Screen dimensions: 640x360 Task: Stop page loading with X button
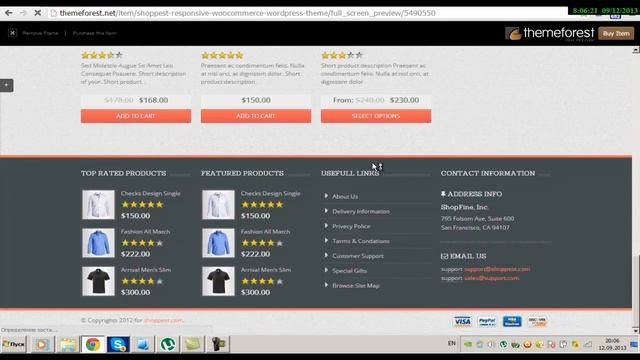(x=37, y=13)
